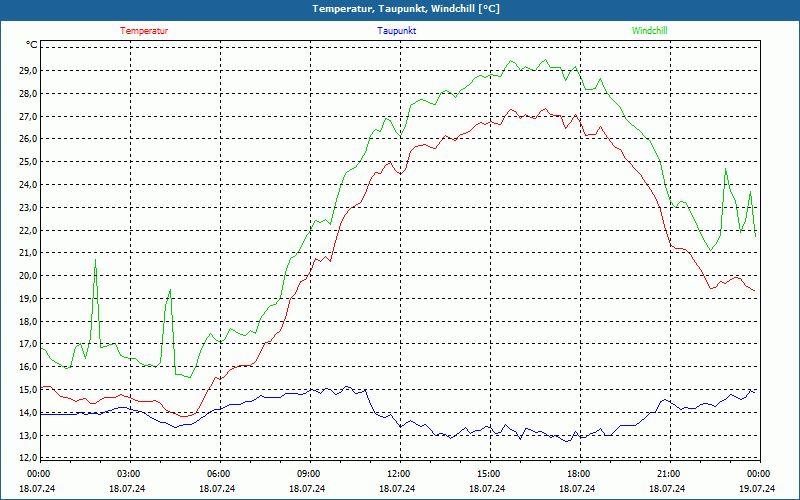
Task: Click the 12:00 time axis label
Action: [398, 474]
